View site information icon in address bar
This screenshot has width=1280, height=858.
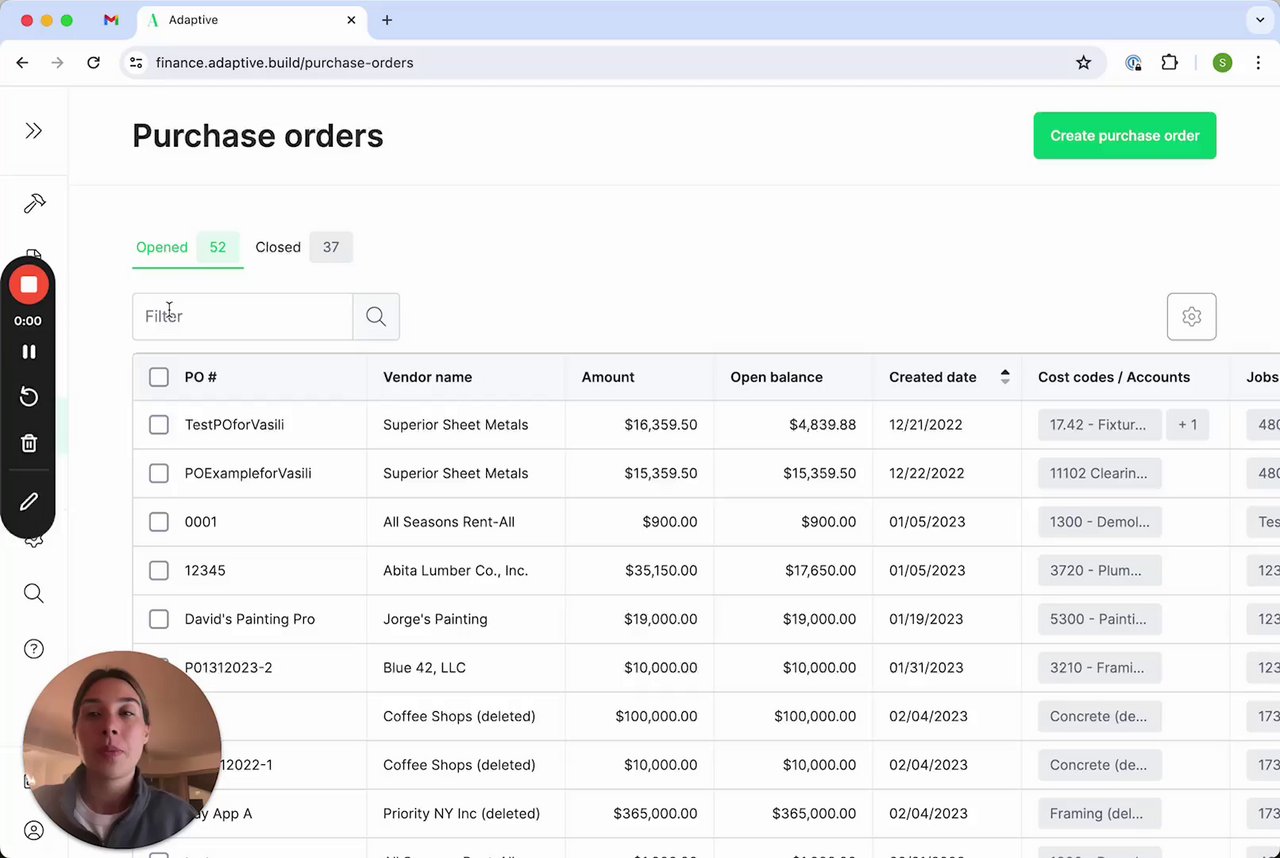136,63
